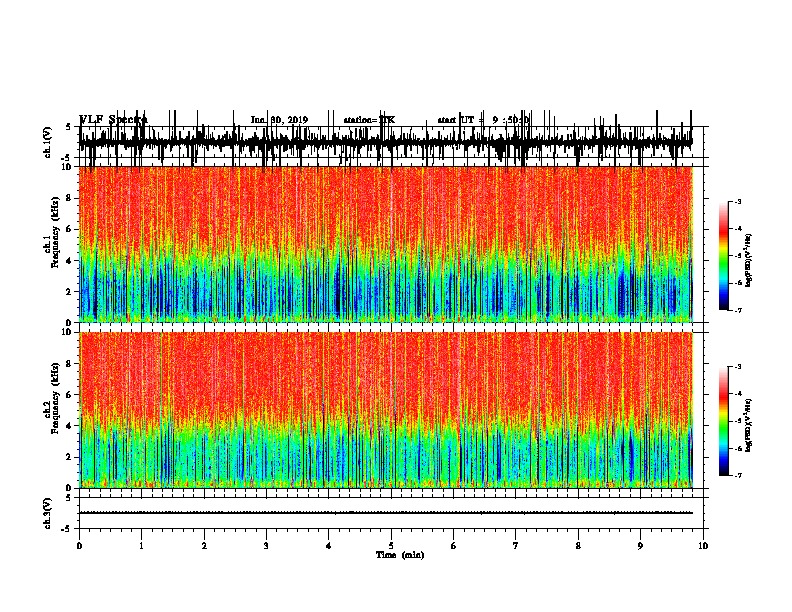
Task: Click tick label '6' on the time axis
Action: (x=454, y=546)
